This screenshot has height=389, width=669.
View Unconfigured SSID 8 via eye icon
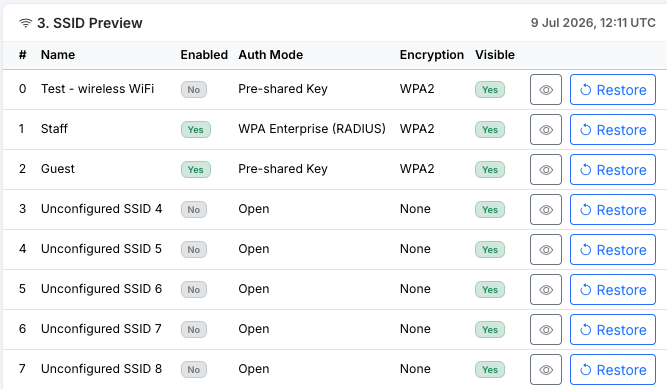point(546,370)
